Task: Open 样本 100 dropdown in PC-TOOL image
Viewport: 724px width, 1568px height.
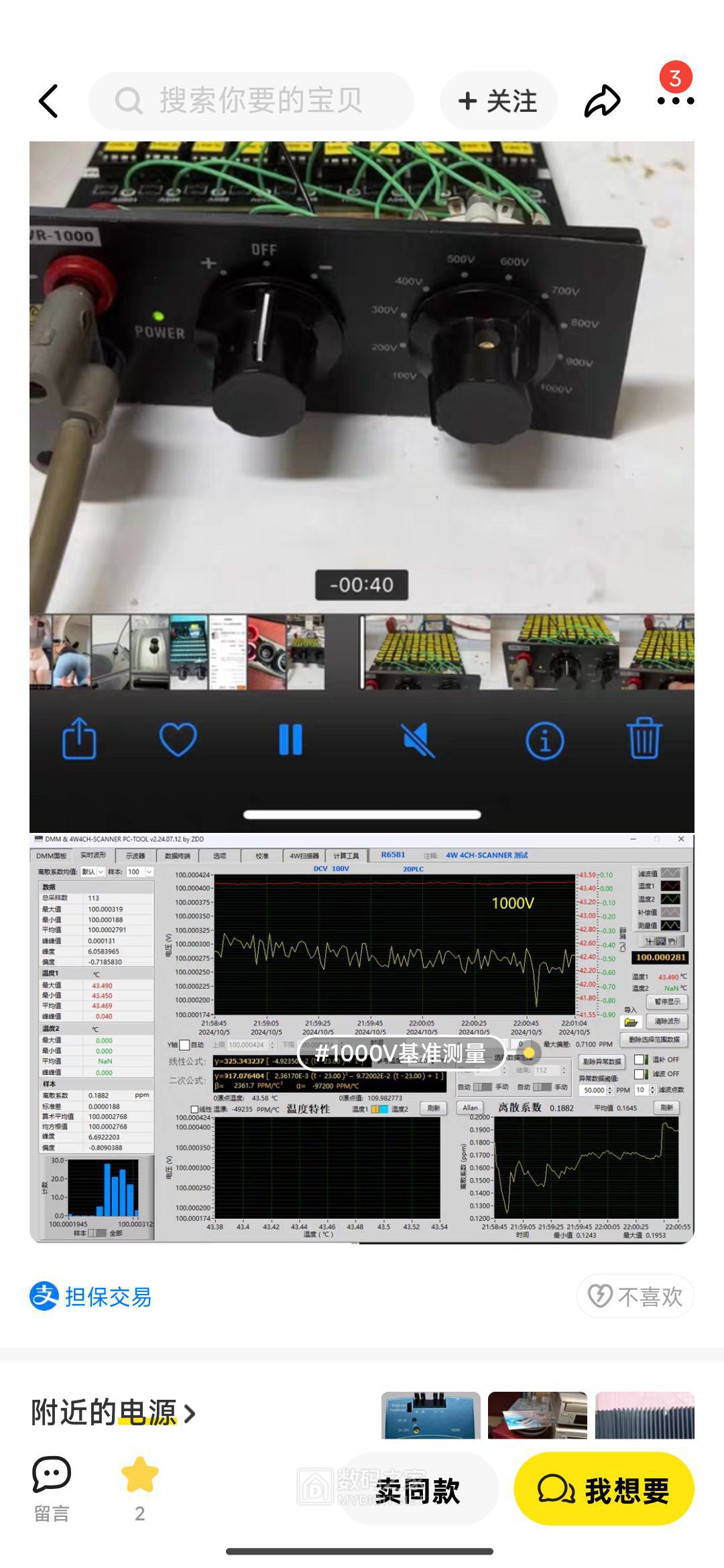Action: click(x=140, y=872)
